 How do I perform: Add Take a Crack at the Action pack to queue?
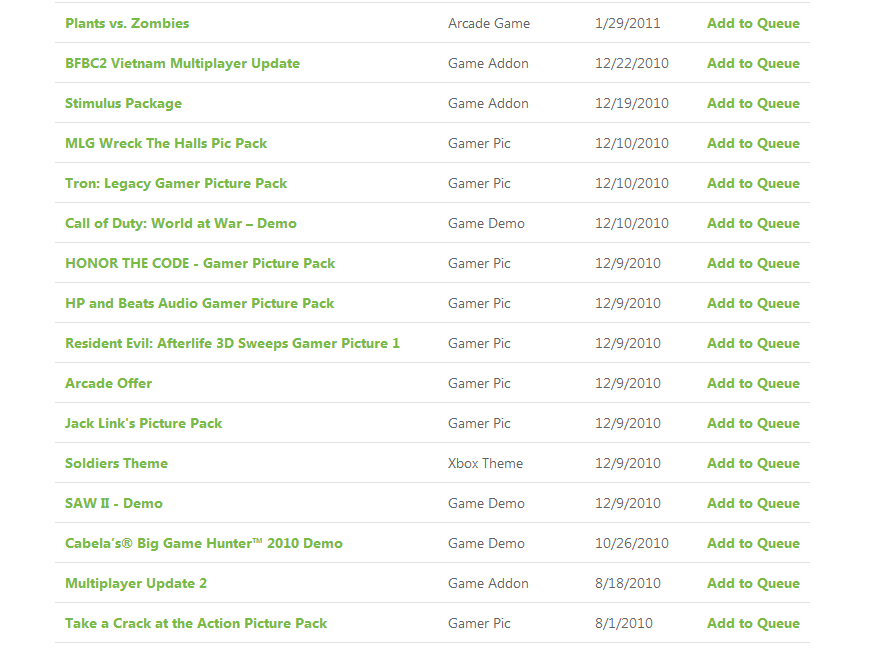pyautogui.click(x=753, y=623)
